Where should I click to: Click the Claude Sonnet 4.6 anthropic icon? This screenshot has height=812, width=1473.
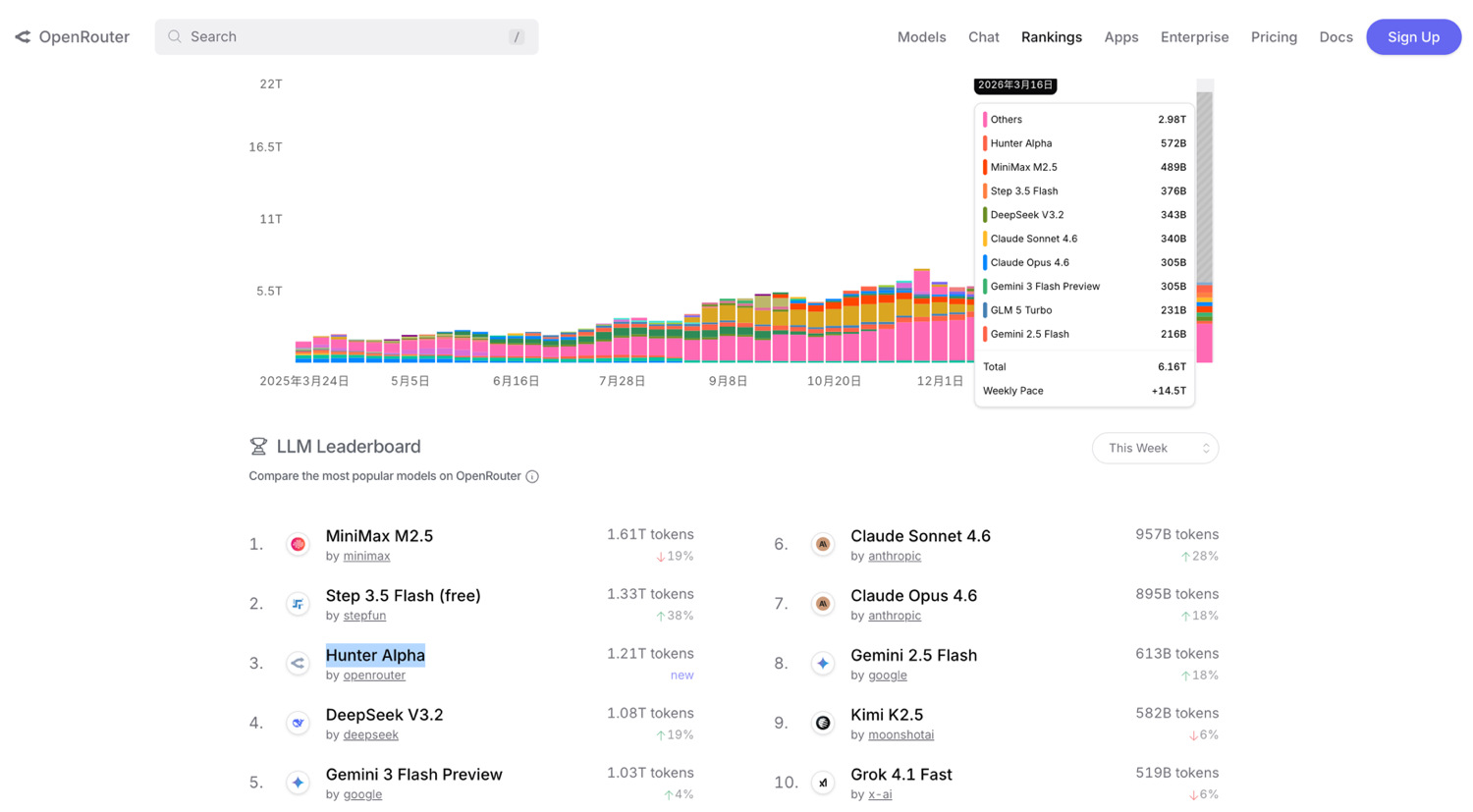pyautogui.click(x=823, y=544)
